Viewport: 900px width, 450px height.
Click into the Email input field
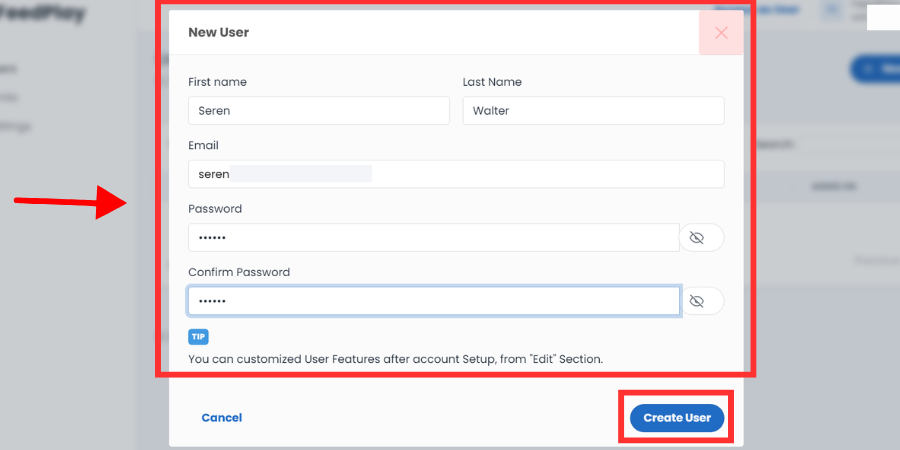pyautogui.click(x=456, y=174)
